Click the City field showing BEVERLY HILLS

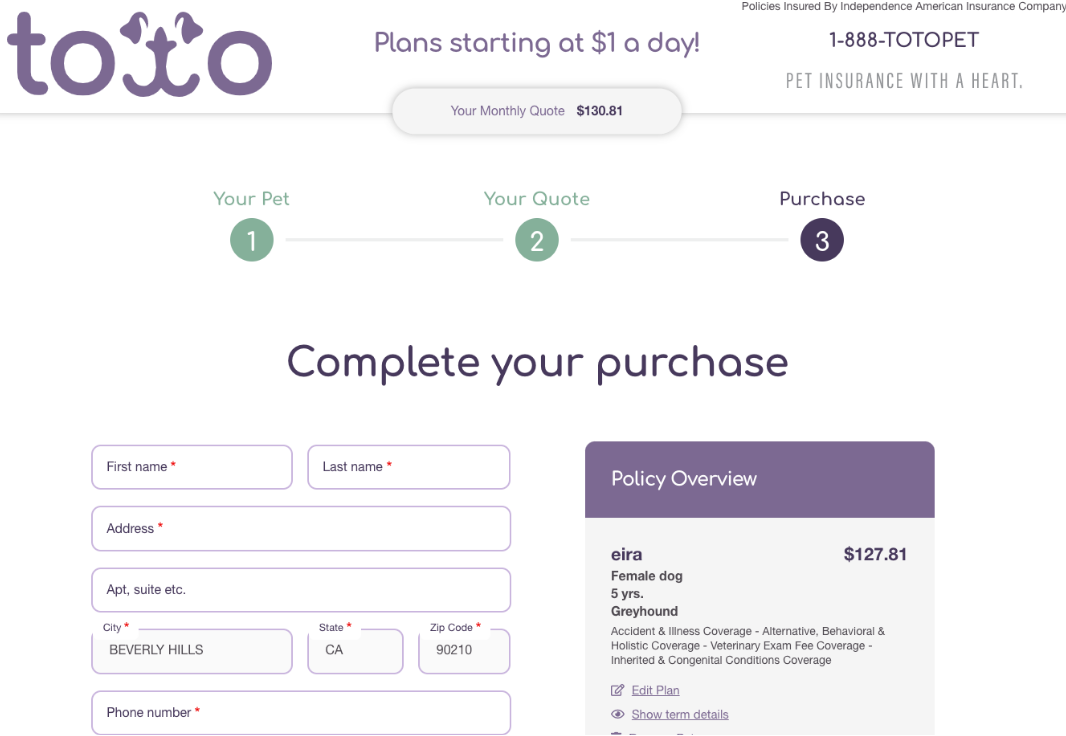tap(192, 651)
